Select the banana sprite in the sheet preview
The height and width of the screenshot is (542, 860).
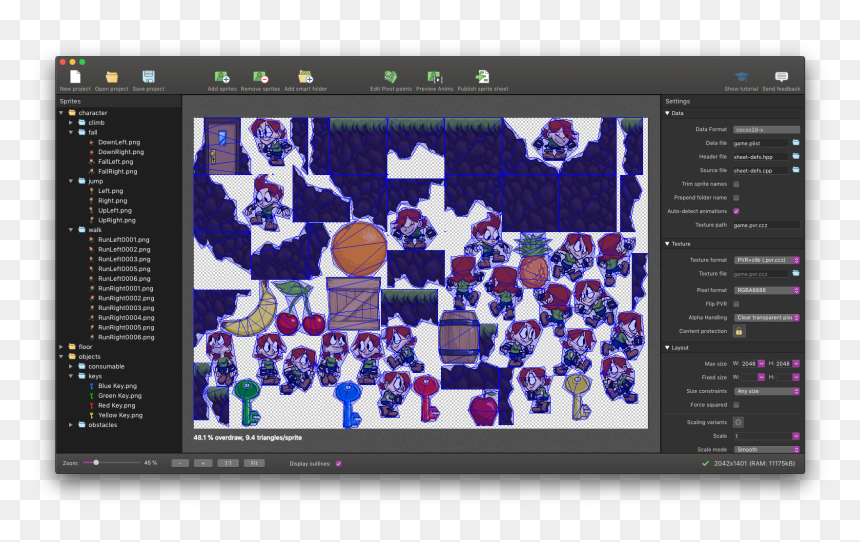[x=252, y=311]
